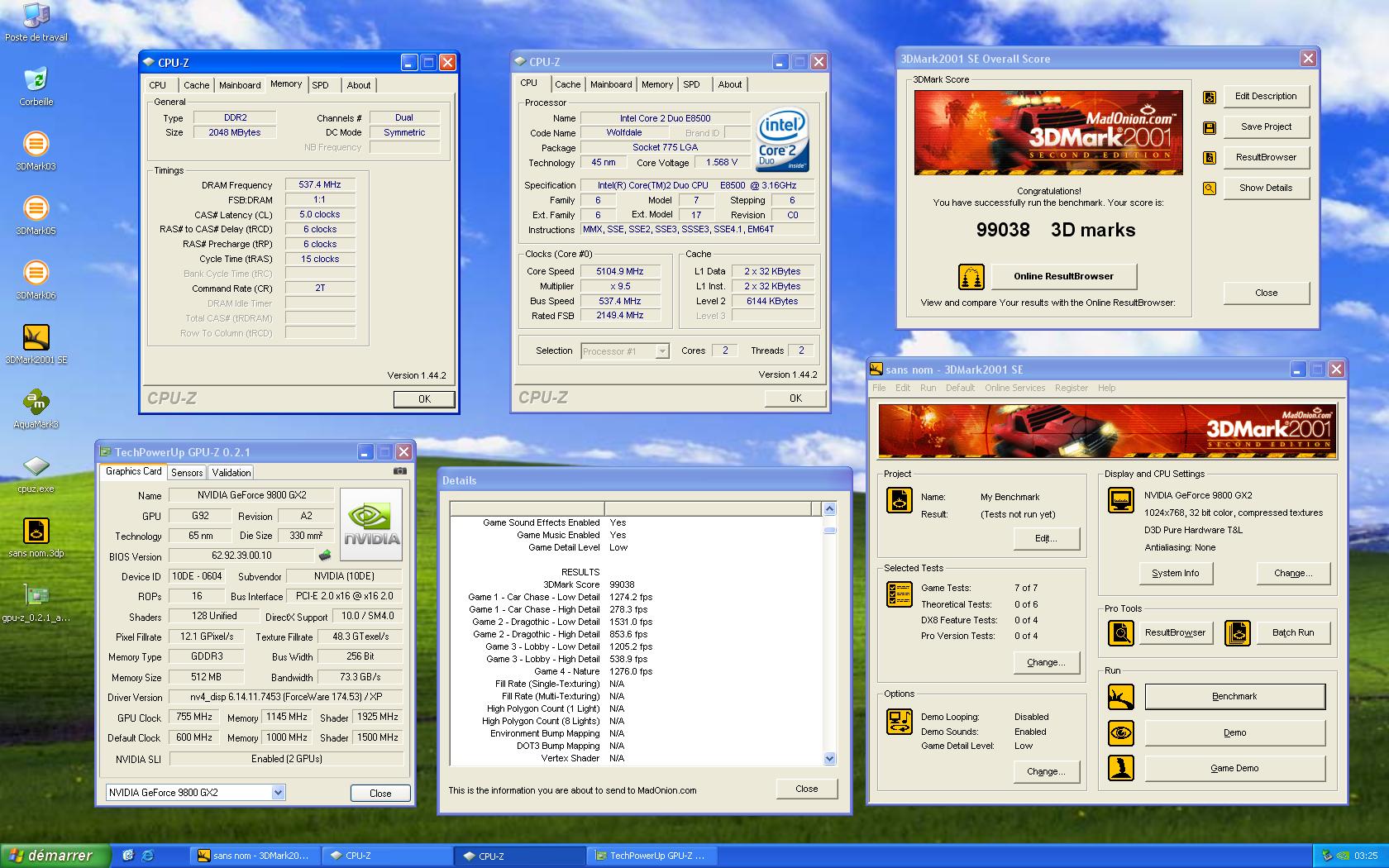Viewport: 1389px width, 868px height.
Task: Switch to Mainboard tab in Memory CPU-Z window
Action: pyautogui.click(x=240, y=85)
